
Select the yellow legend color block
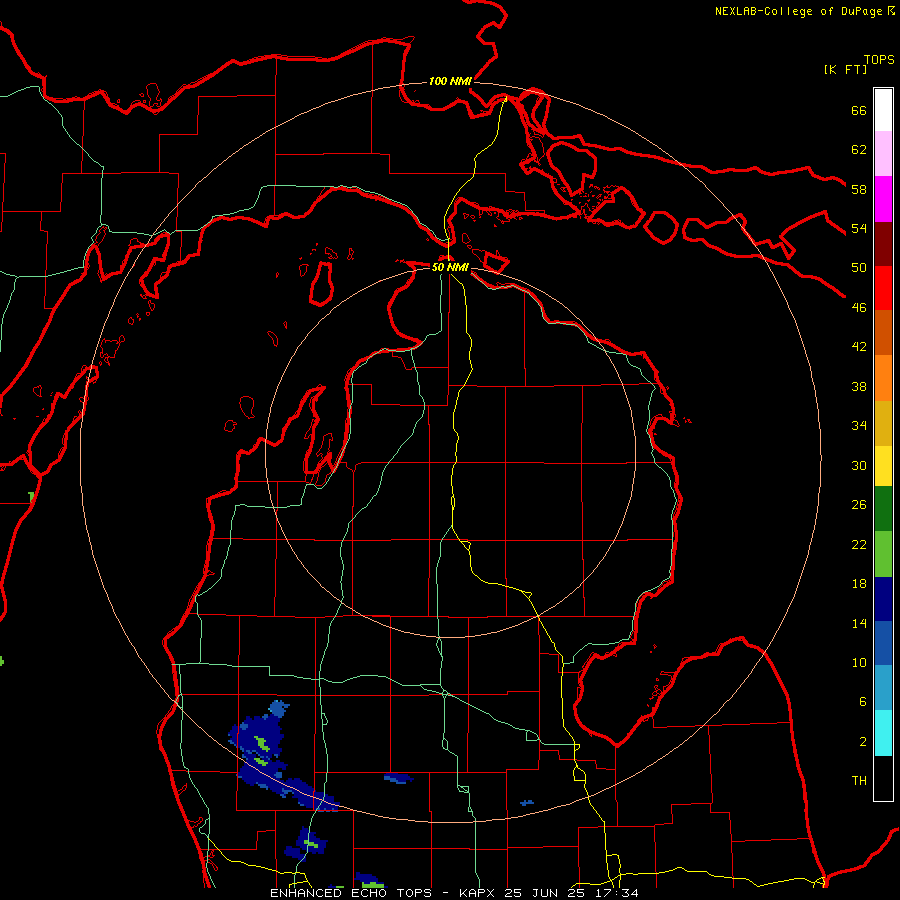click(883, 465)
